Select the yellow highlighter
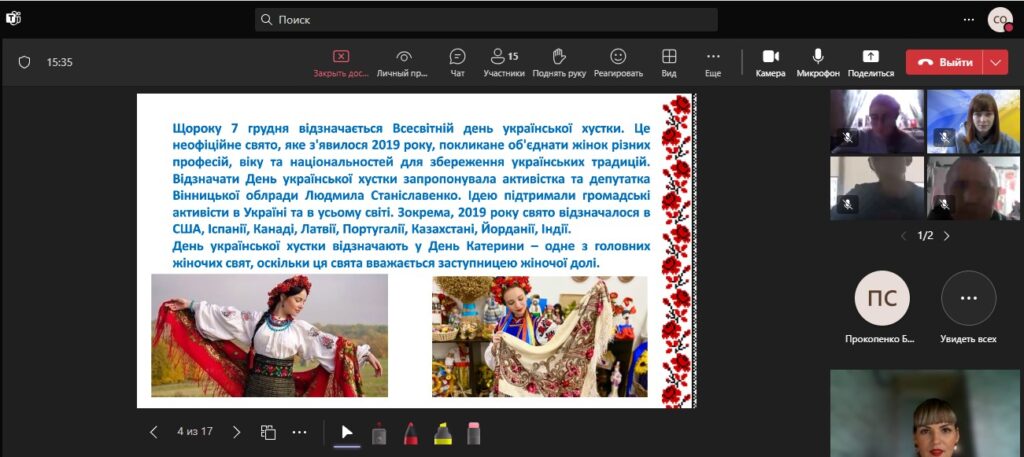 coord(442,433)
